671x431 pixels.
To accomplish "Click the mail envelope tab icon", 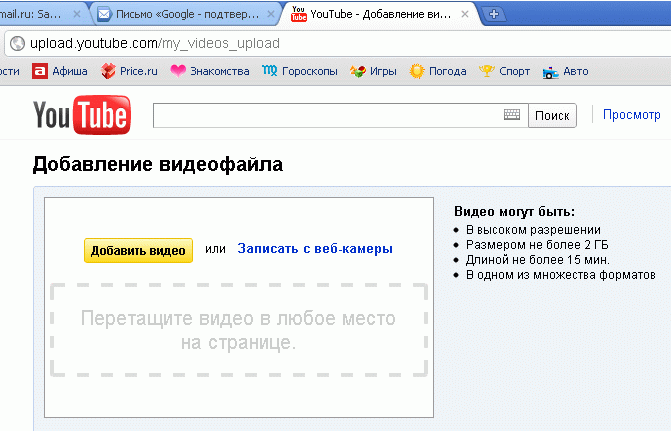I will 104,14.
